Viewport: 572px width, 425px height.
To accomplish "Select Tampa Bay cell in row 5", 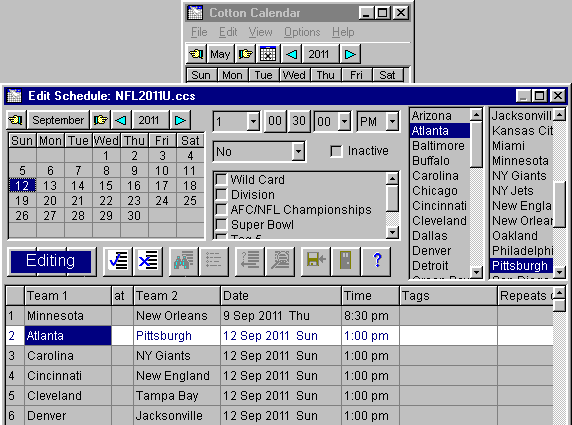I will click(177, 396).
